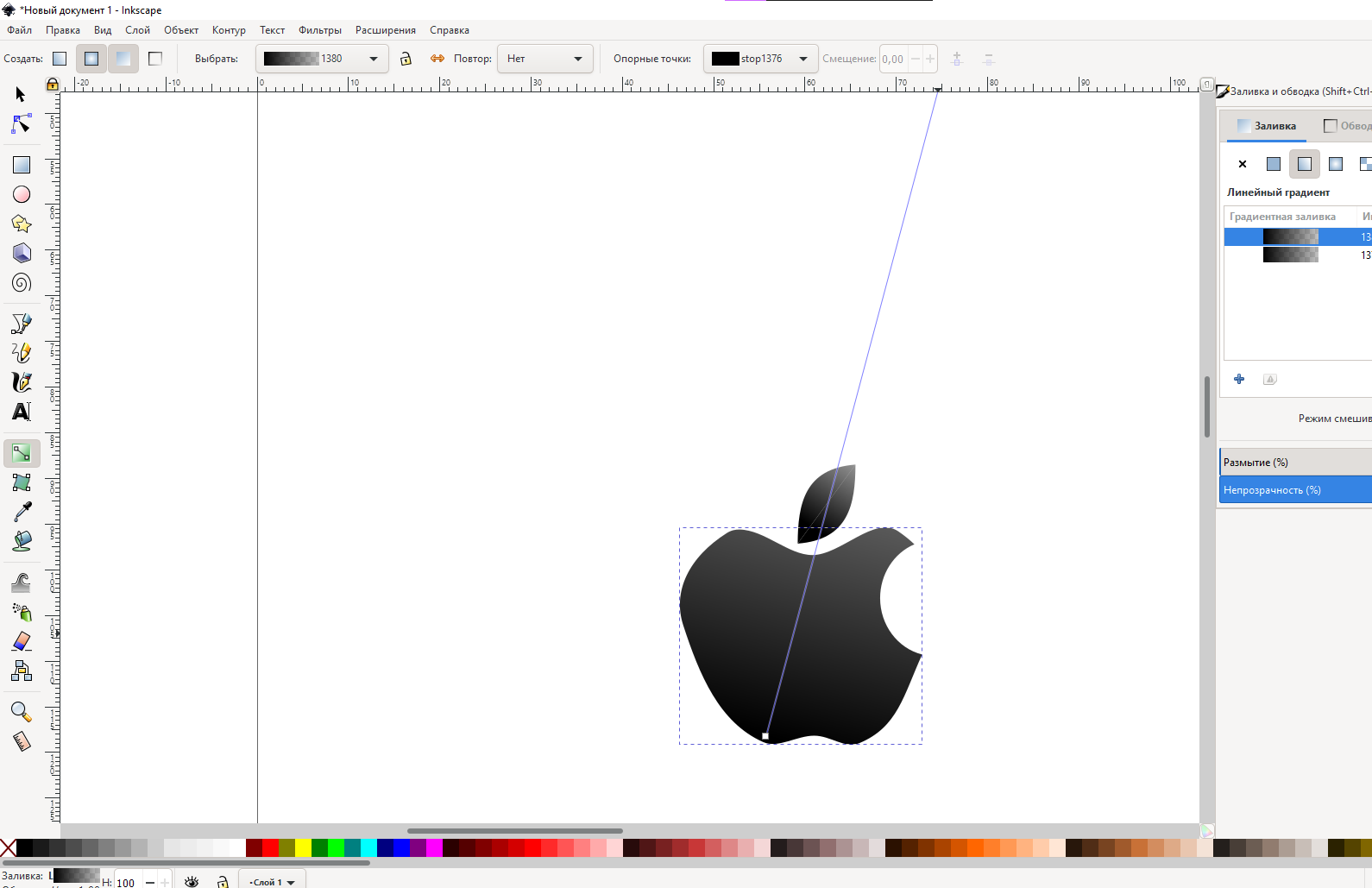Activate the Spray tool
The height and width of the screenshot is (888, 1372).
tap(21, 612)
